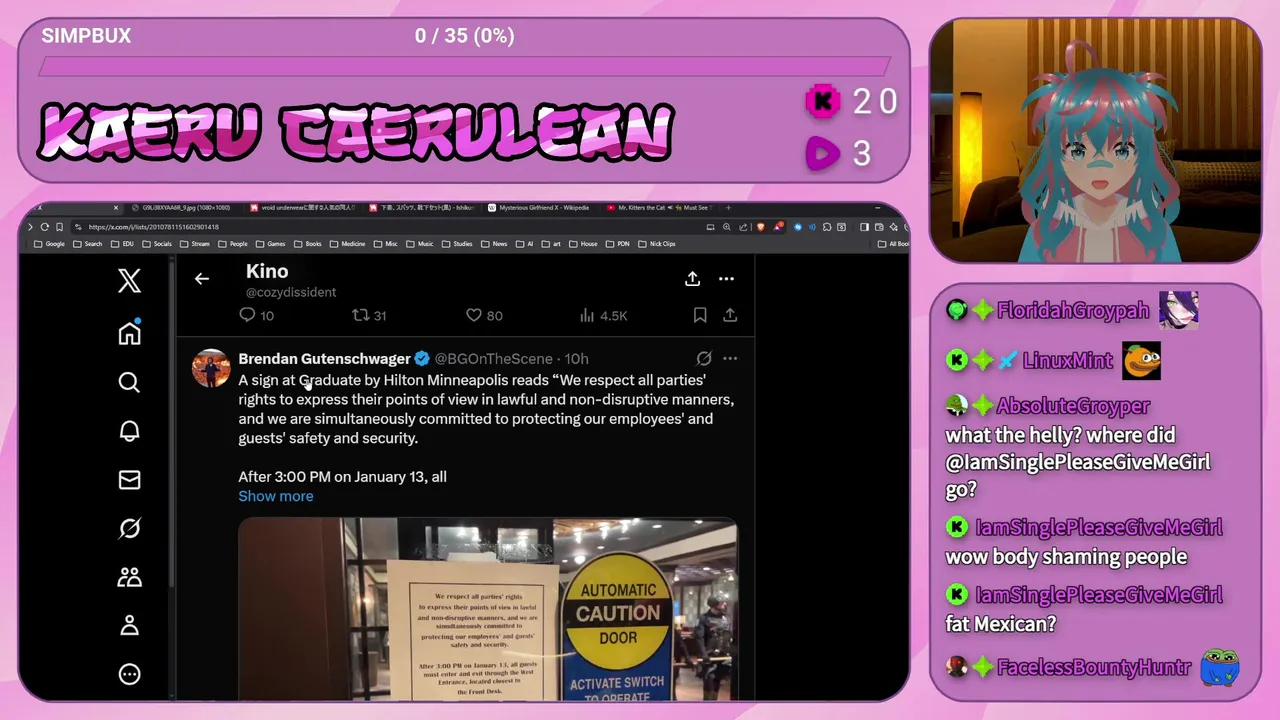The width and height of the screenshot is (1280, 720).
Task: Click AbsoluteGroyper username in chat
Action: 1073,406
